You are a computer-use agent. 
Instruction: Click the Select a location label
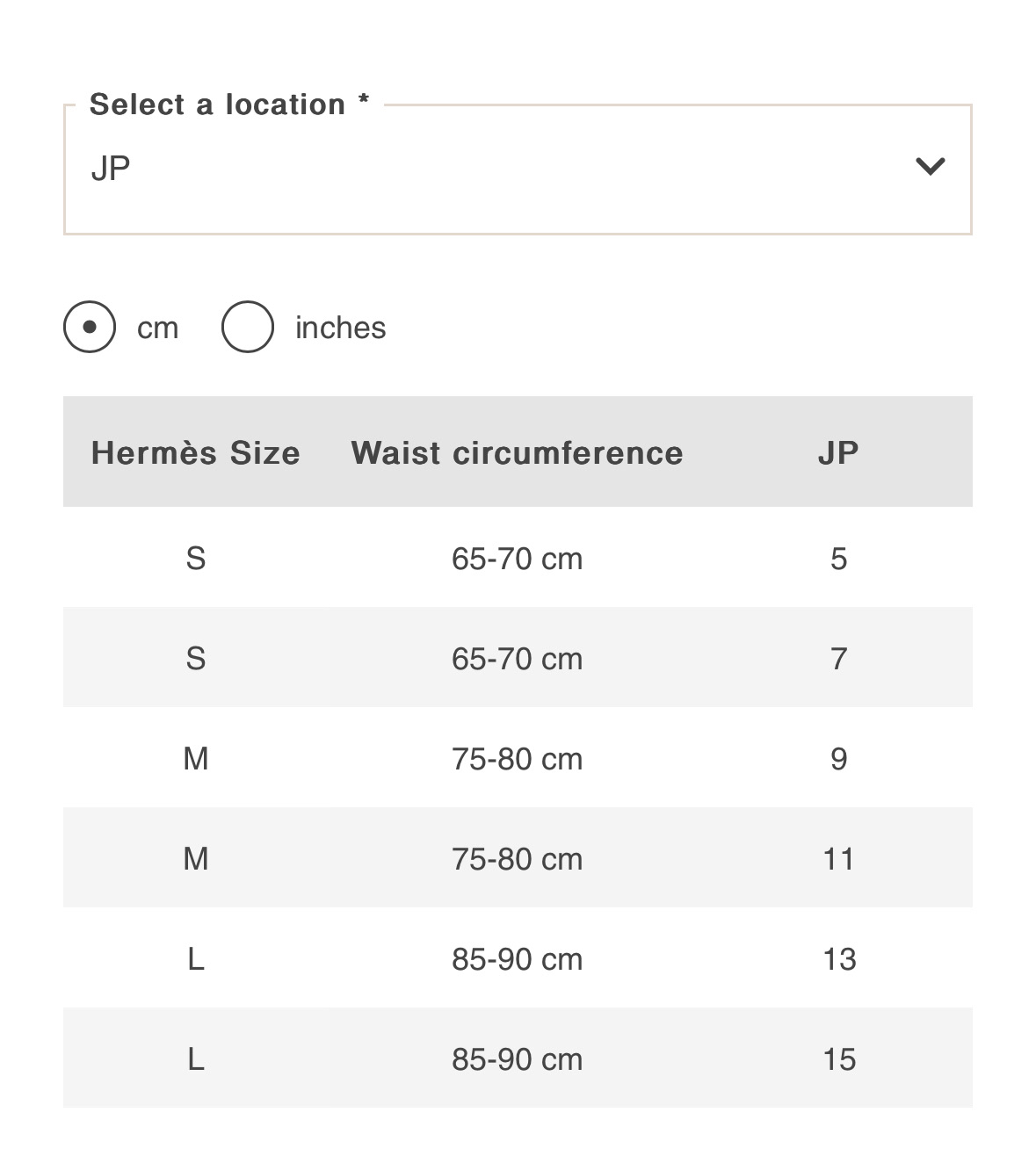tap(229, 105)
